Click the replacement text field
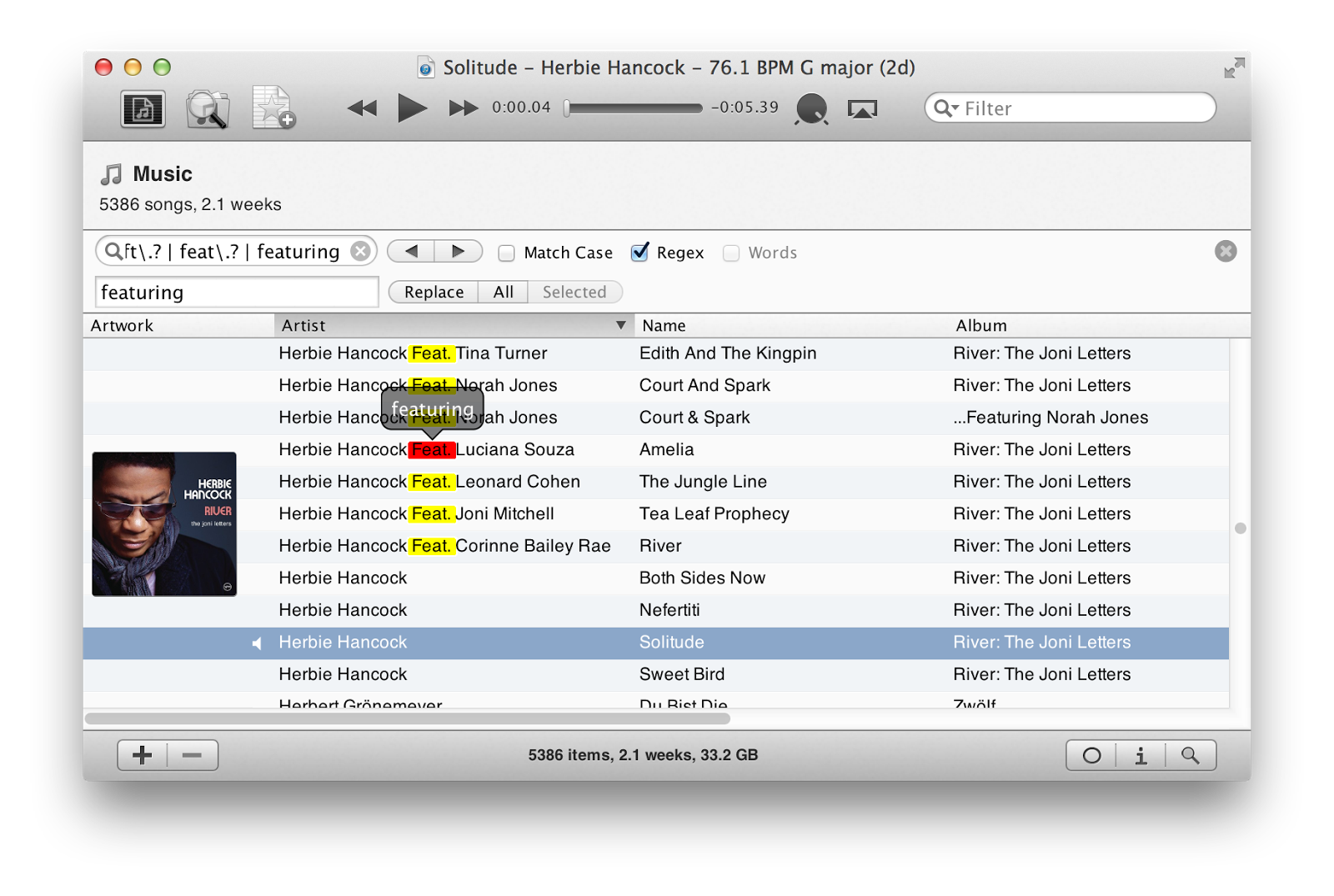This screenshot has height=896, width=1334. coord(237,293)
